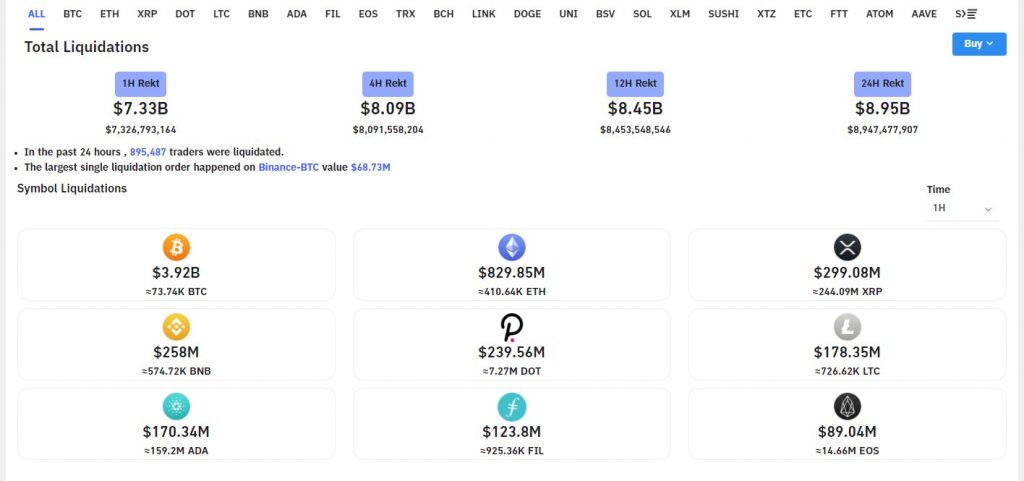Choose the 12H Rekt badge
This screenshot has height=481, width=1024.
(x=635, y=84)
